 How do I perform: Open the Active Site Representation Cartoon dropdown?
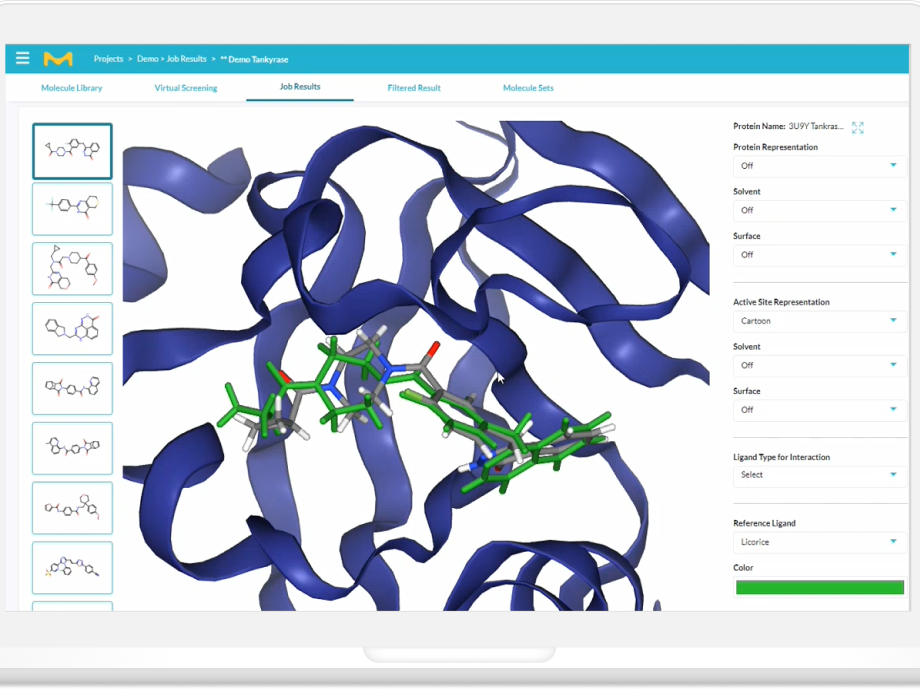click(820, 322)
